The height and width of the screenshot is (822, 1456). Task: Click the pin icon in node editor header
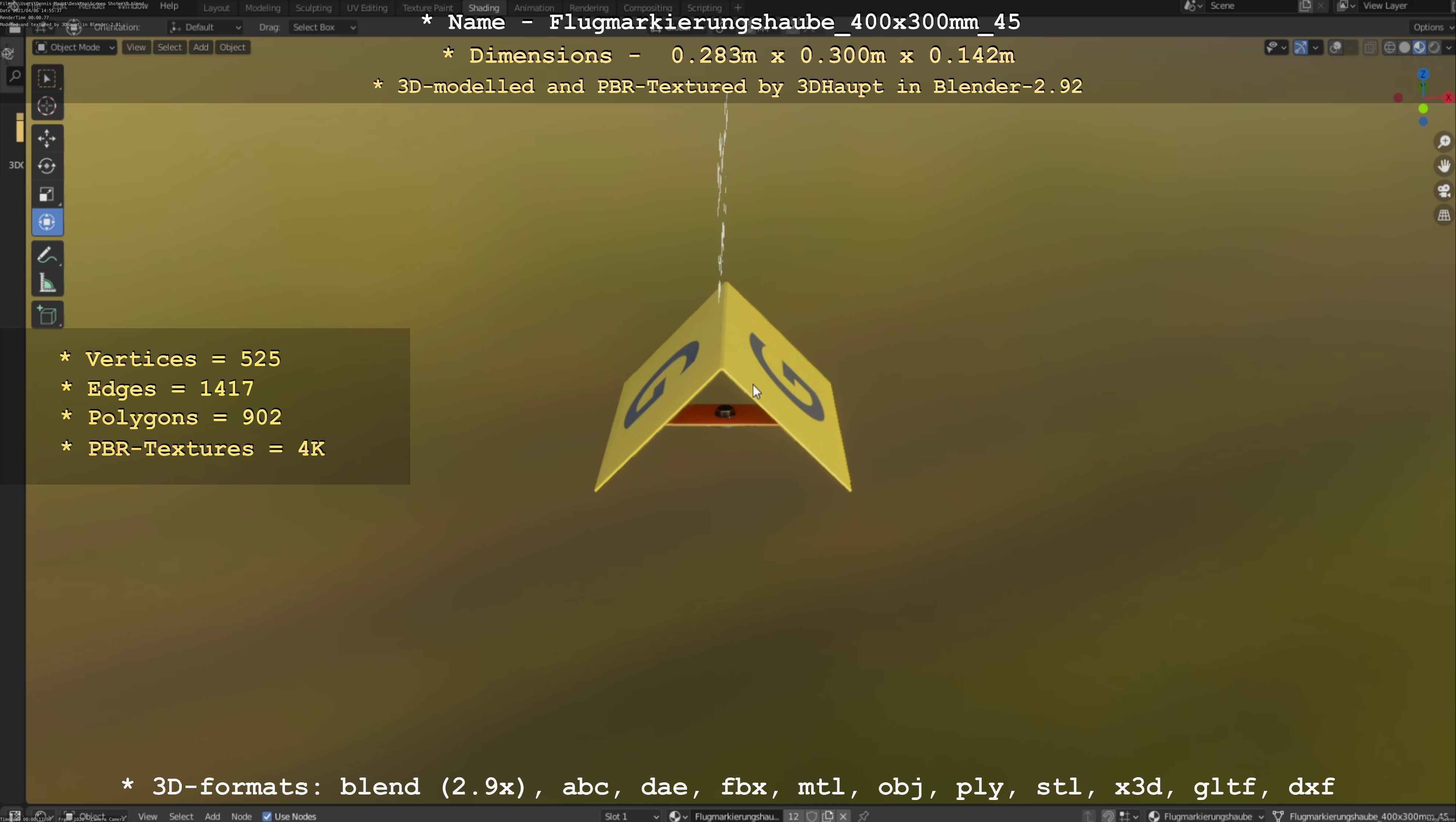click(863, 816)
